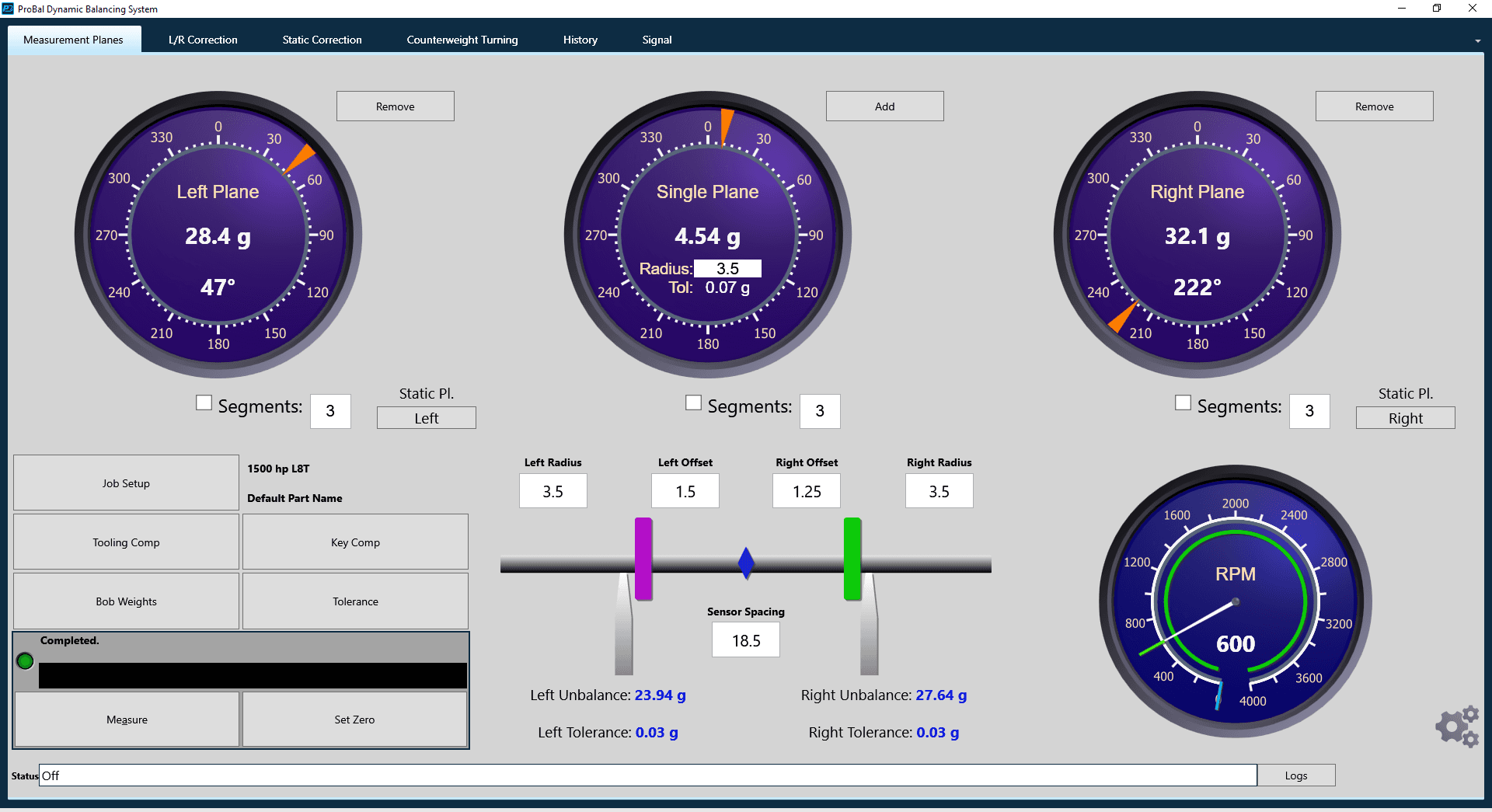
Task: Click the ProBal application icon in title bar
Action: (x=8, y=9)
